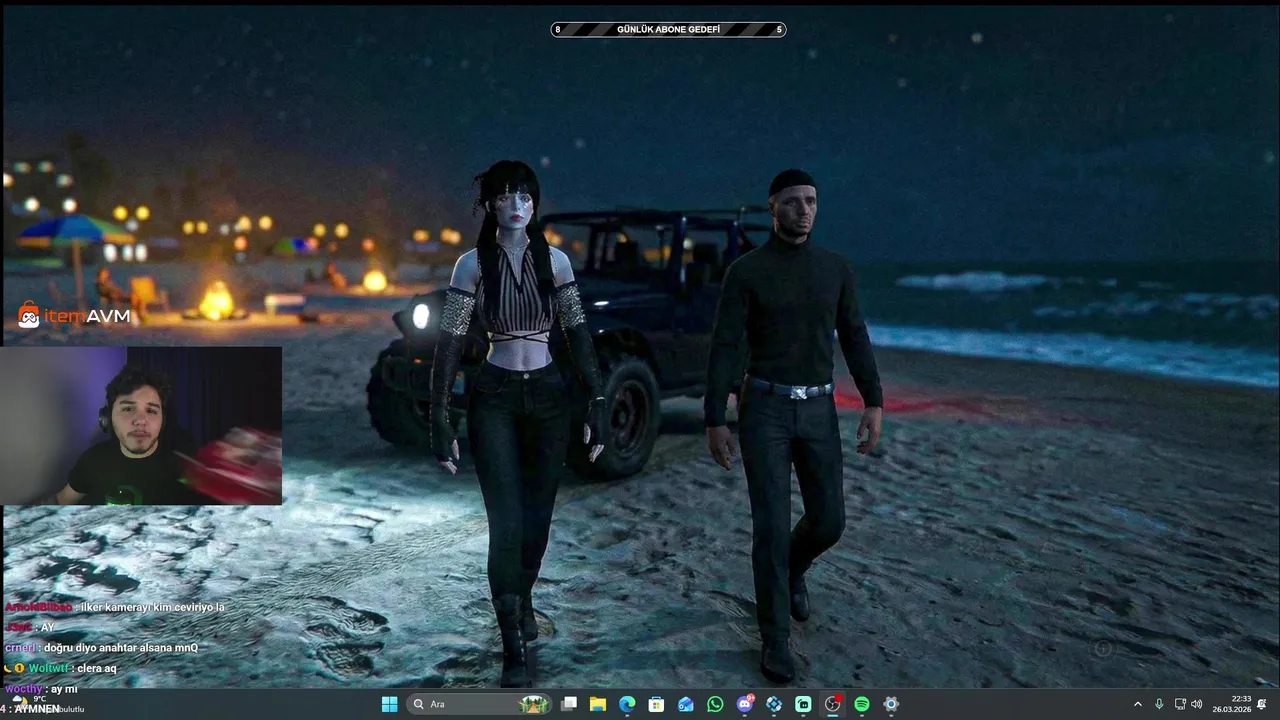The height and width of the screenshot is (720, 1280).
Task: Click the streamer webcam overlay
Action: coord(141,426)
